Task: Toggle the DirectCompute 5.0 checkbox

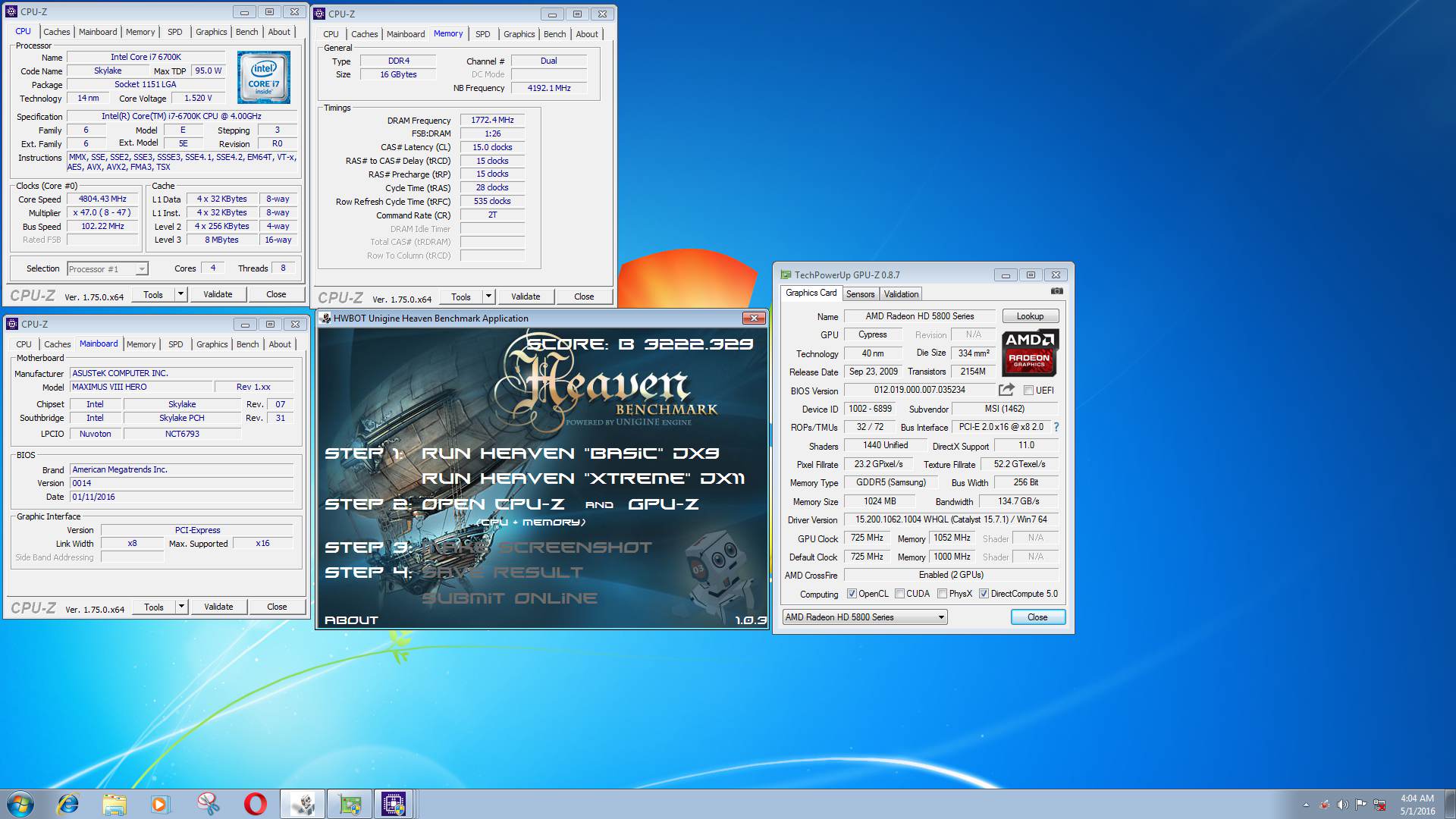Action: pyautogui.click(x=984, y=594)
